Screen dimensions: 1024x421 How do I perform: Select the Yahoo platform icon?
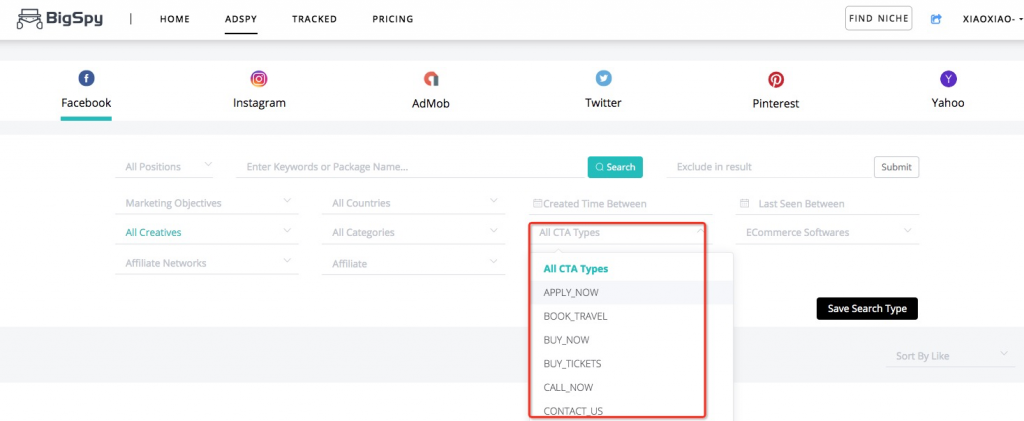pos(948,79)
